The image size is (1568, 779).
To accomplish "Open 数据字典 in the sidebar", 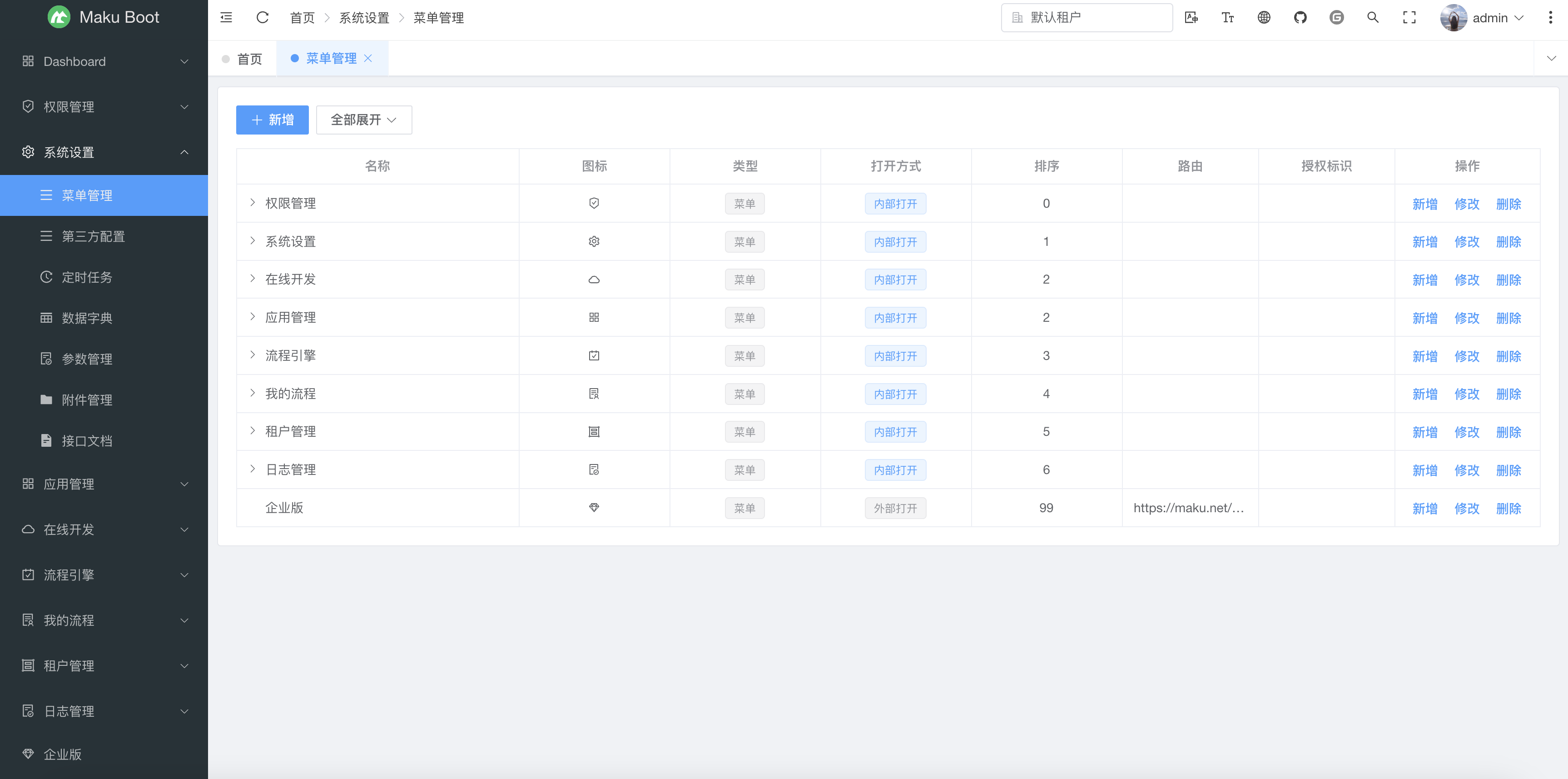I will [87, 318].
